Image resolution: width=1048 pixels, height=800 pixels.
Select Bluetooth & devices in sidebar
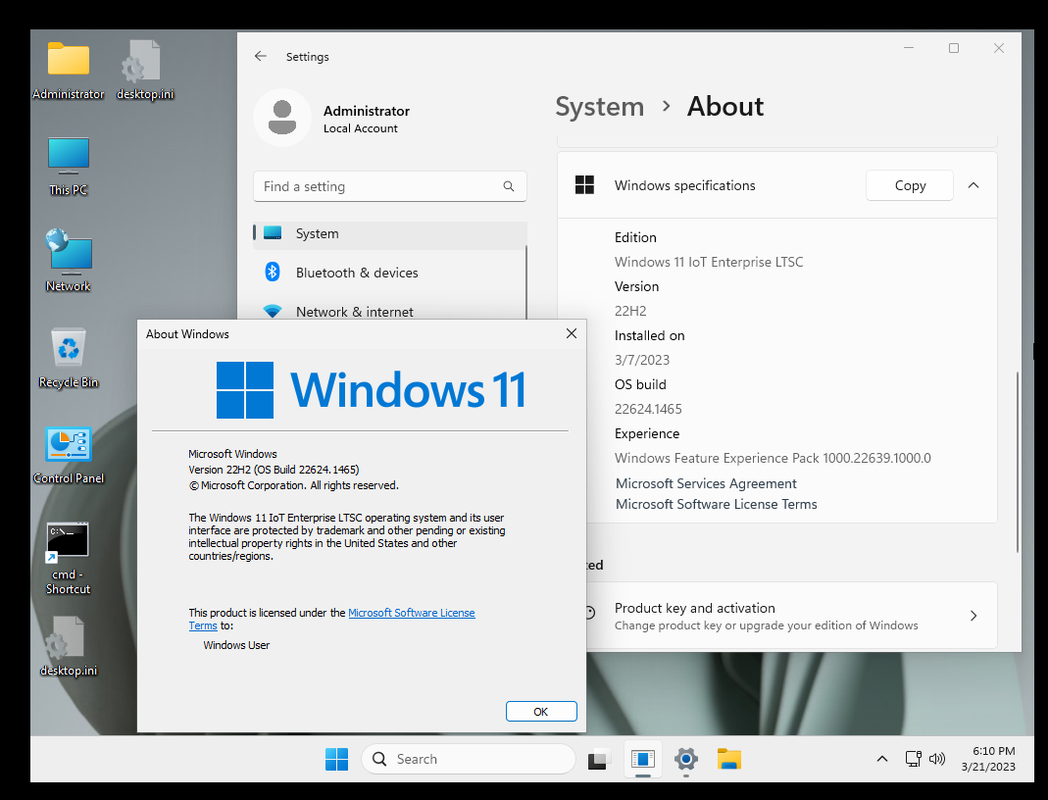[390, 272]
